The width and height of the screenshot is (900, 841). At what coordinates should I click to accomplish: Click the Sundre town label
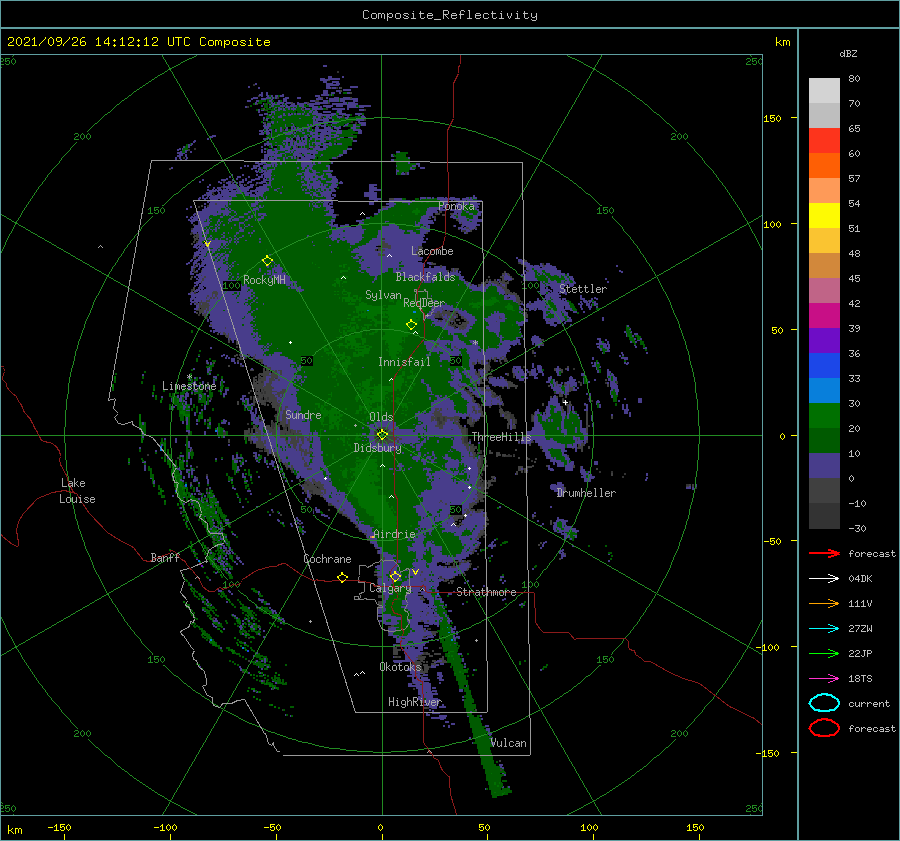(303, 414)
